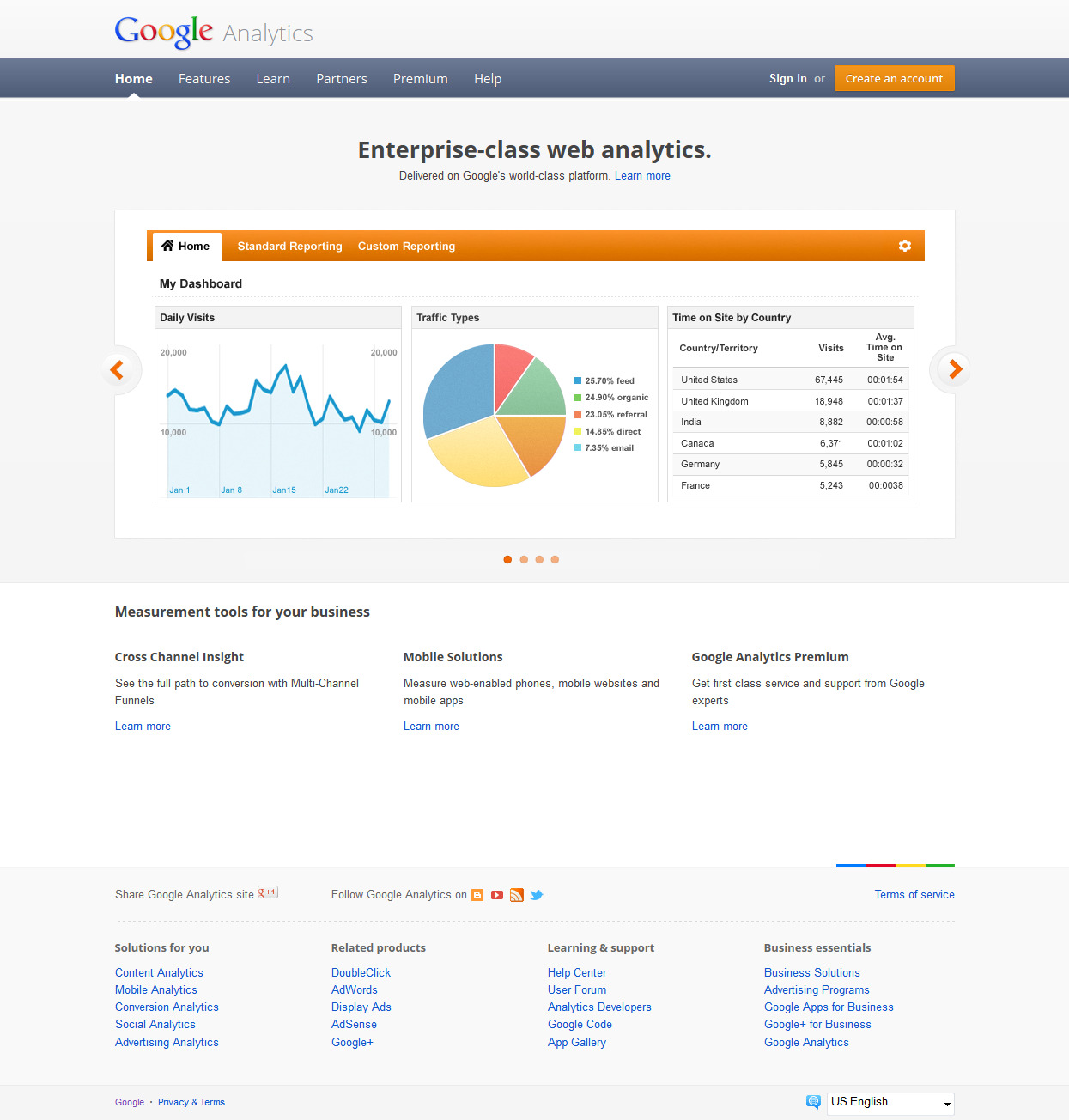Click the house icon in the Home tab
The width and height of the screenshot is (1069, 1120).
tap(167, 246)
